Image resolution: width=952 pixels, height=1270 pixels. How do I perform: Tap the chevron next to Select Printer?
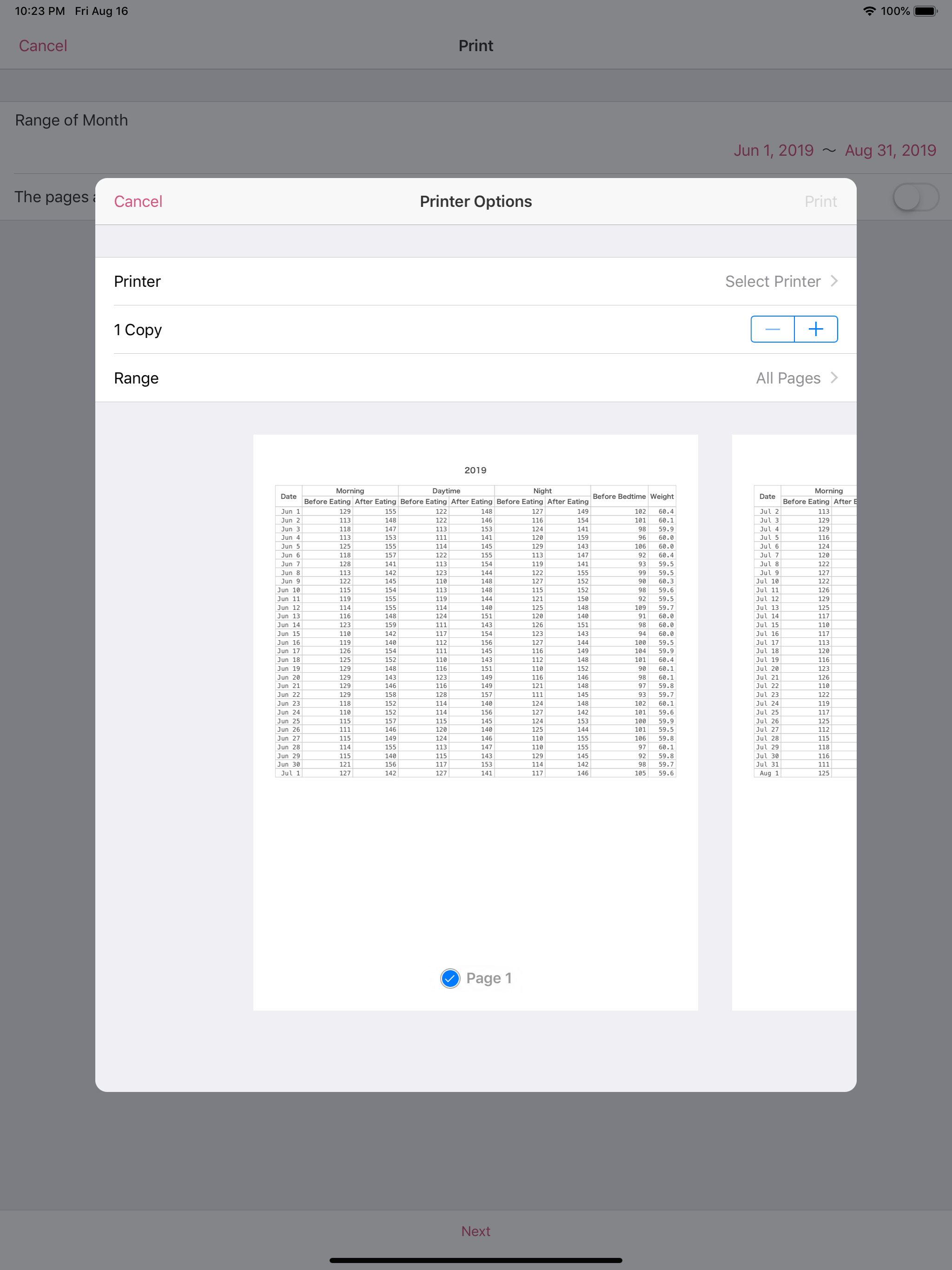click(x=834, y=281)
